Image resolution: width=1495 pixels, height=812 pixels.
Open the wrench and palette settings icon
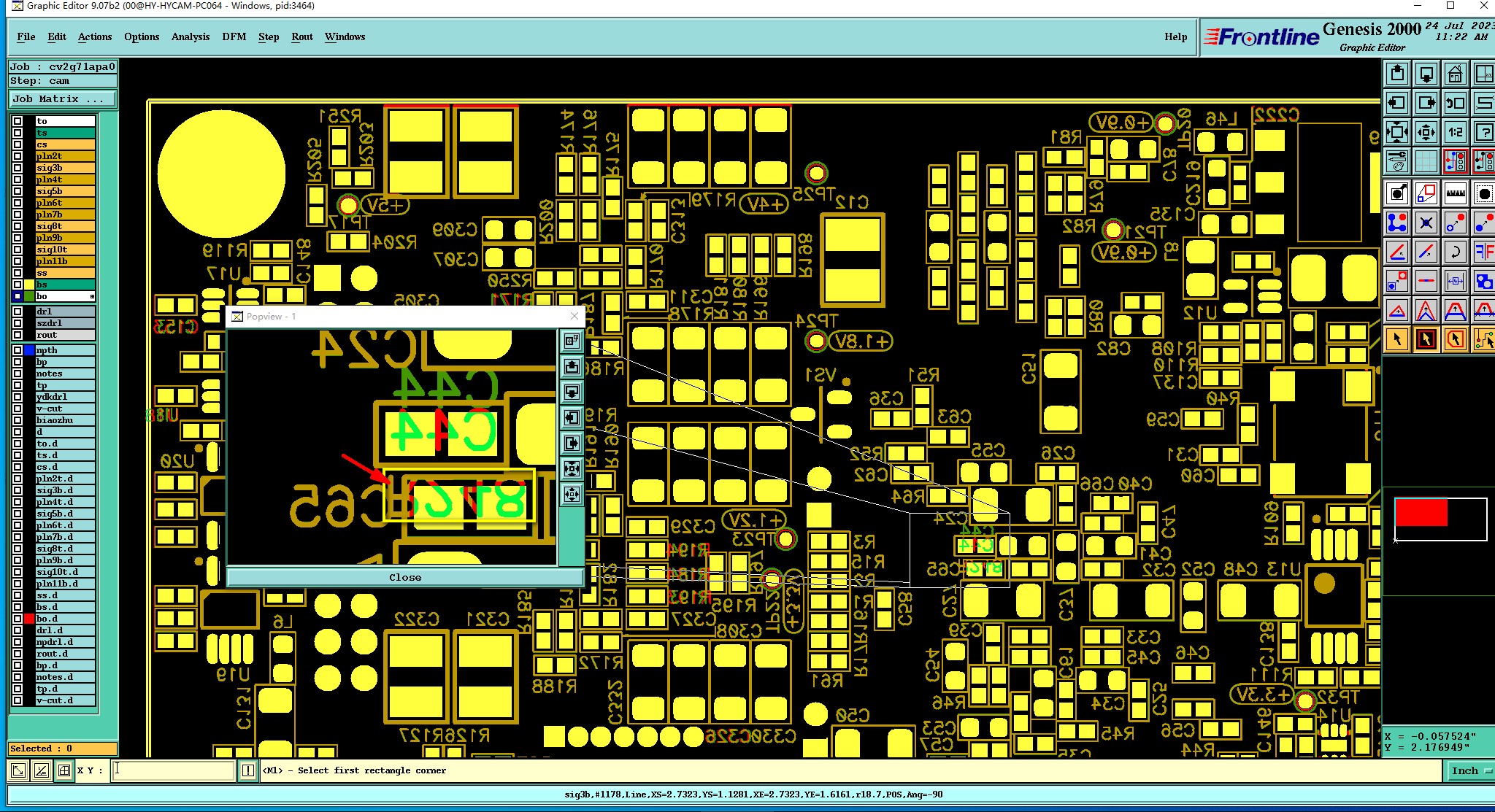(1397, 161)
